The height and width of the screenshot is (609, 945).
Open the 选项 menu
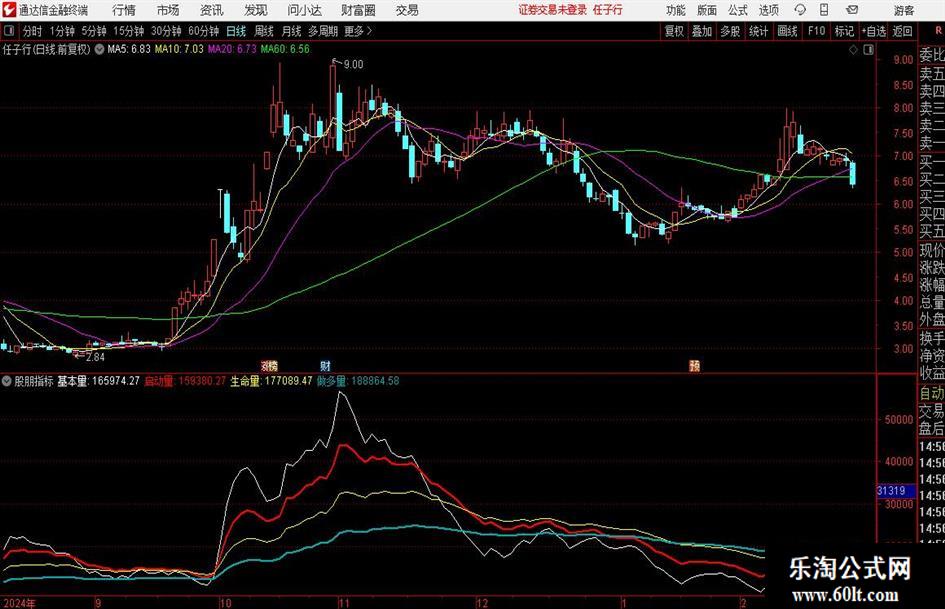click(768, 10)
